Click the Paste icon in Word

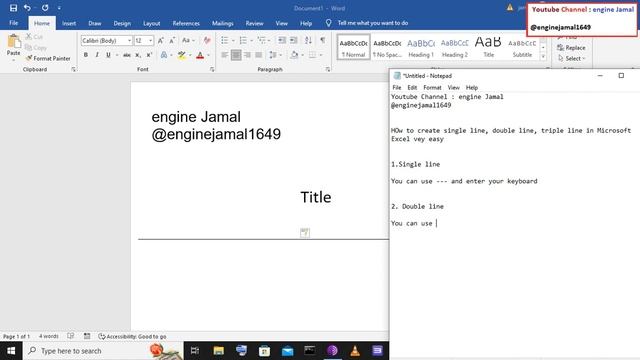(x=13, y=42)
